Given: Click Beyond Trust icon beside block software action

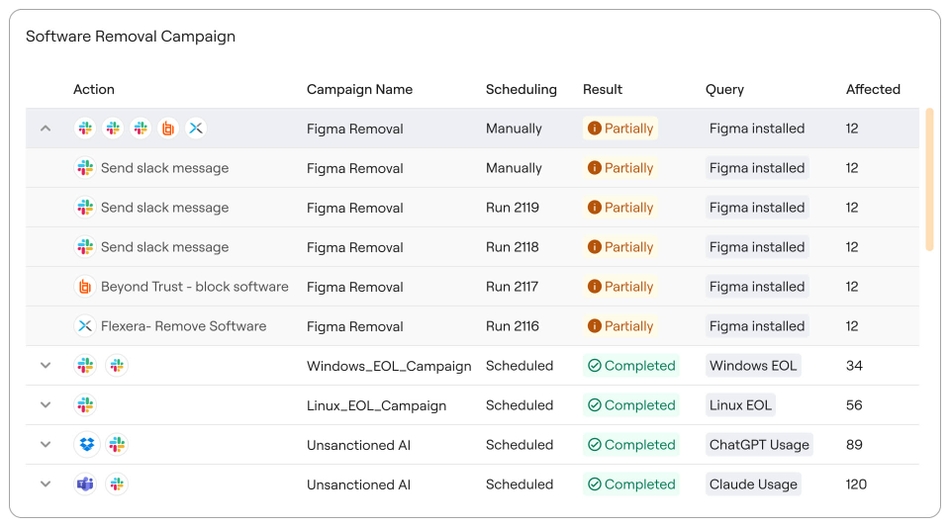Looking at the screenshot, I should pyautogui.click(x=85, y=287).
